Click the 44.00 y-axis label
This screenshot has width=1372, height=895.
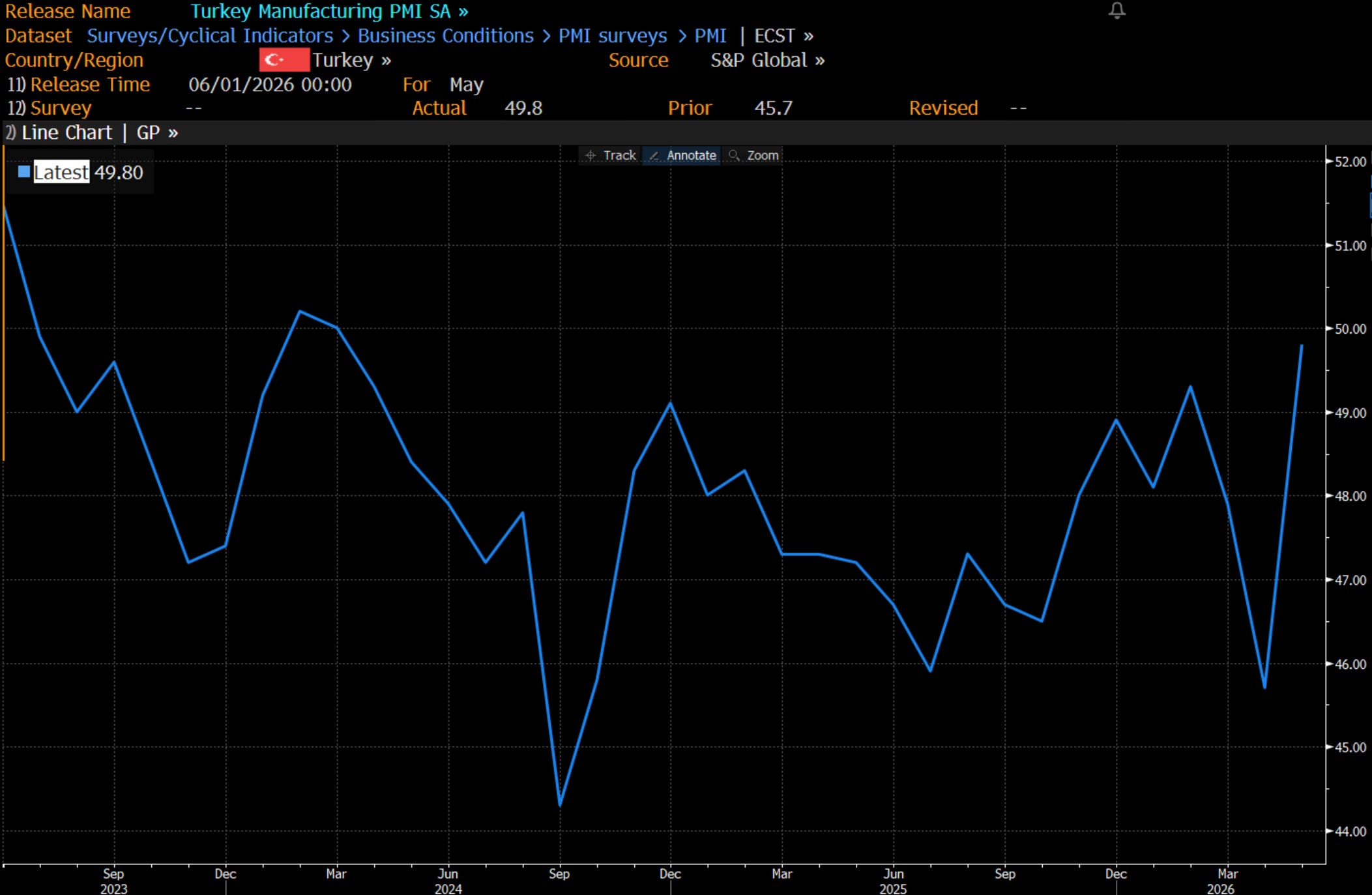pos(1350,831)
